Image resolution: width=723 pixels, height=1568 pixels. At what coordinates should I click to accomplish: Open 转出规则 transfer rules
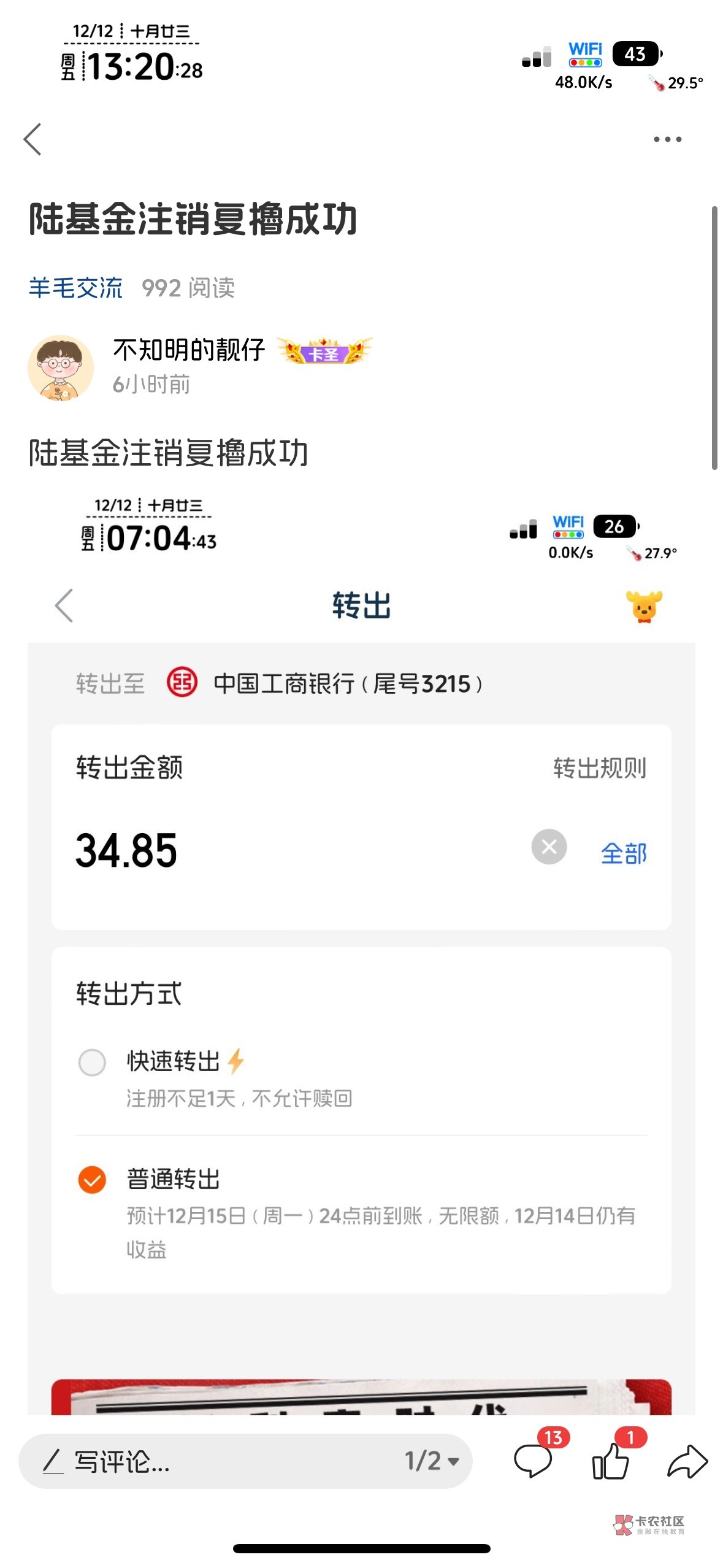click(600, 768)
